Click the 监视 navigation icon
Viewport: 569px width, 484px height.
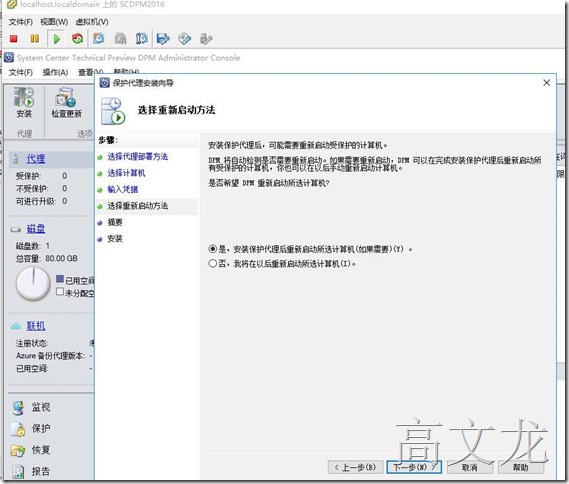click(18, 407)
